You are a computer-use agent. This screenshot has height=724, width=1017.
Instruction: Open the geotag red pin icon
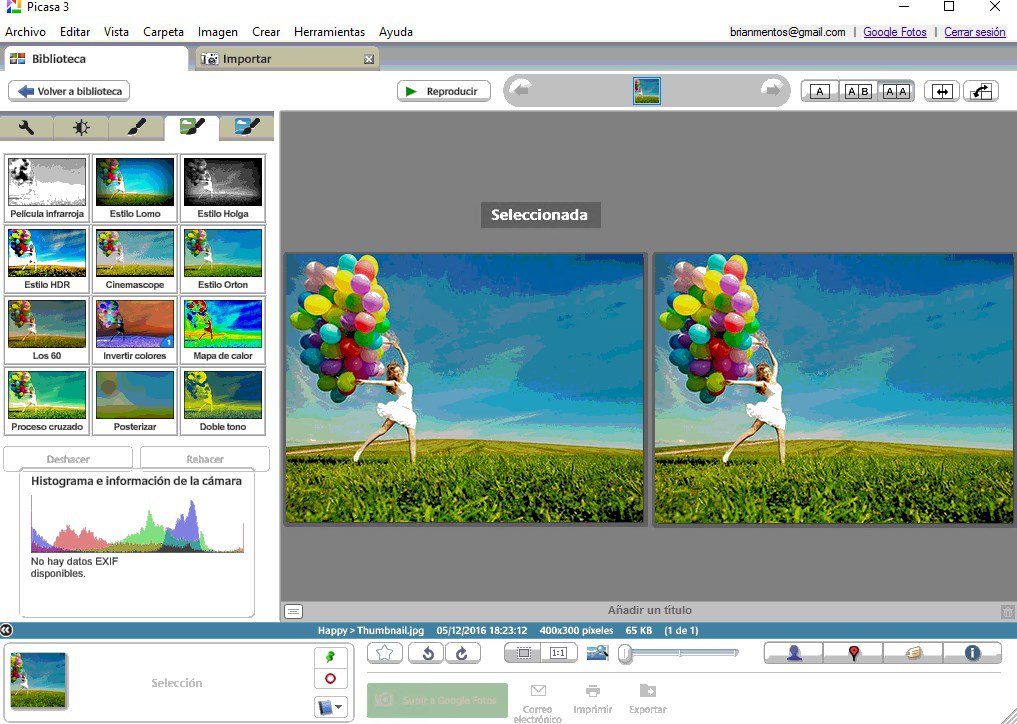[852, 653]
